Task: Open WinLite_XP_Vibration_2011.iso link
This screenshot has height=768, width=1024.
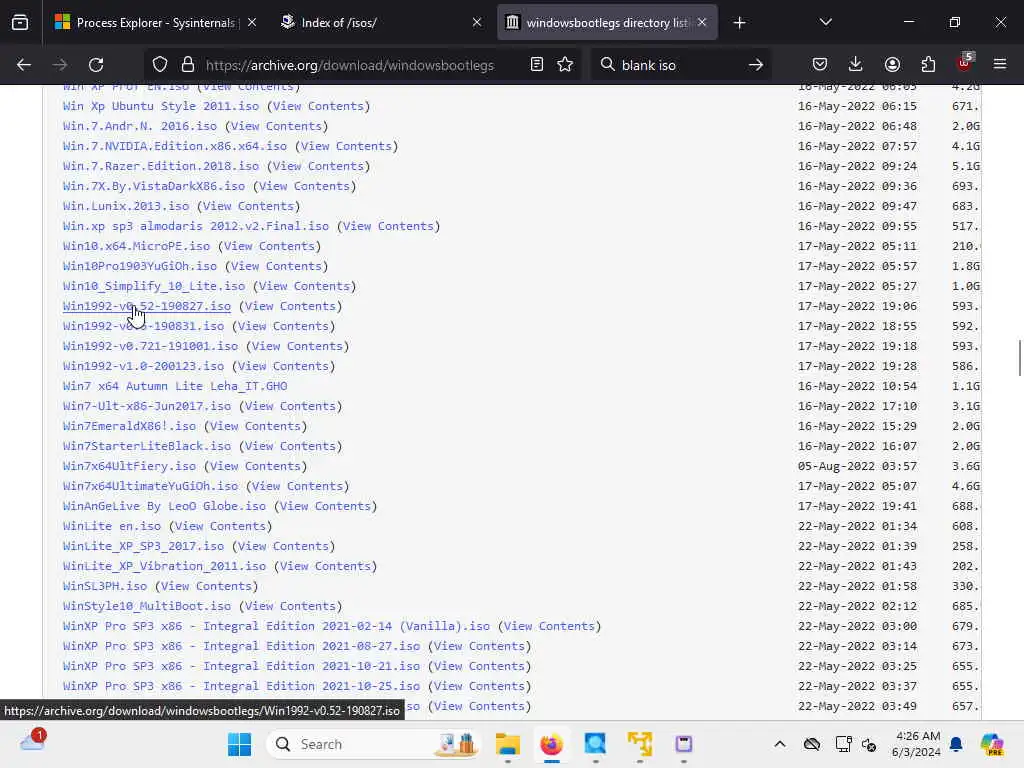Action: pyautogui.click(x=165, y=566)
